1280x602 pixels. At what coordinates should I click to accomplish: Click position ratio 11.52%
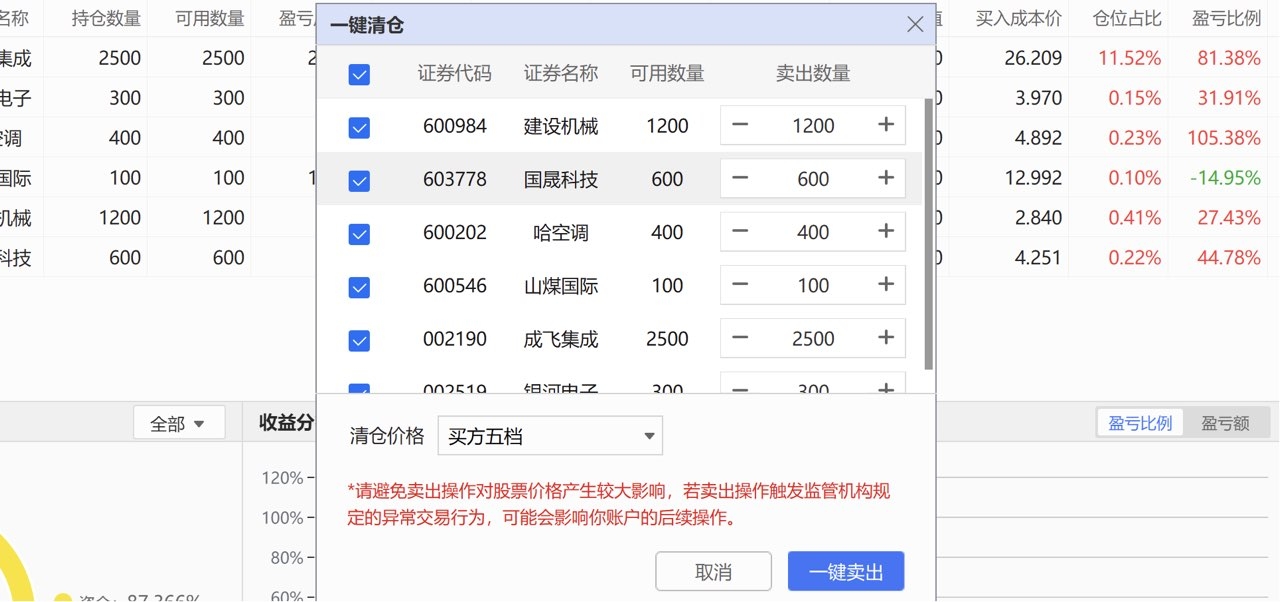(x=1130, y=58)
